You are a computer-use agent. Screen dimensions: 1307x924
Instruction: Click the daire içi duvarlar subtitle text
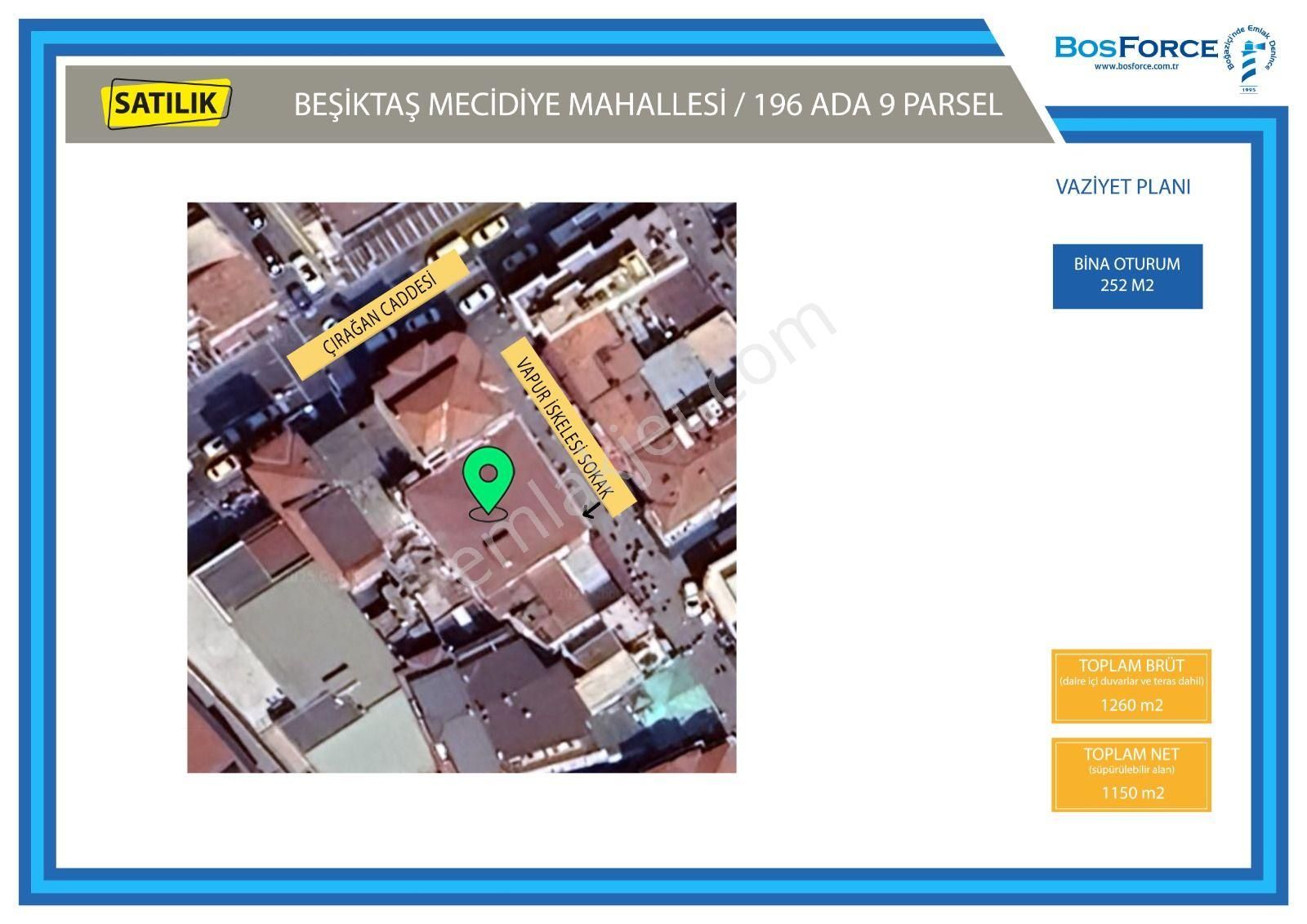[x=1131, y=681]
